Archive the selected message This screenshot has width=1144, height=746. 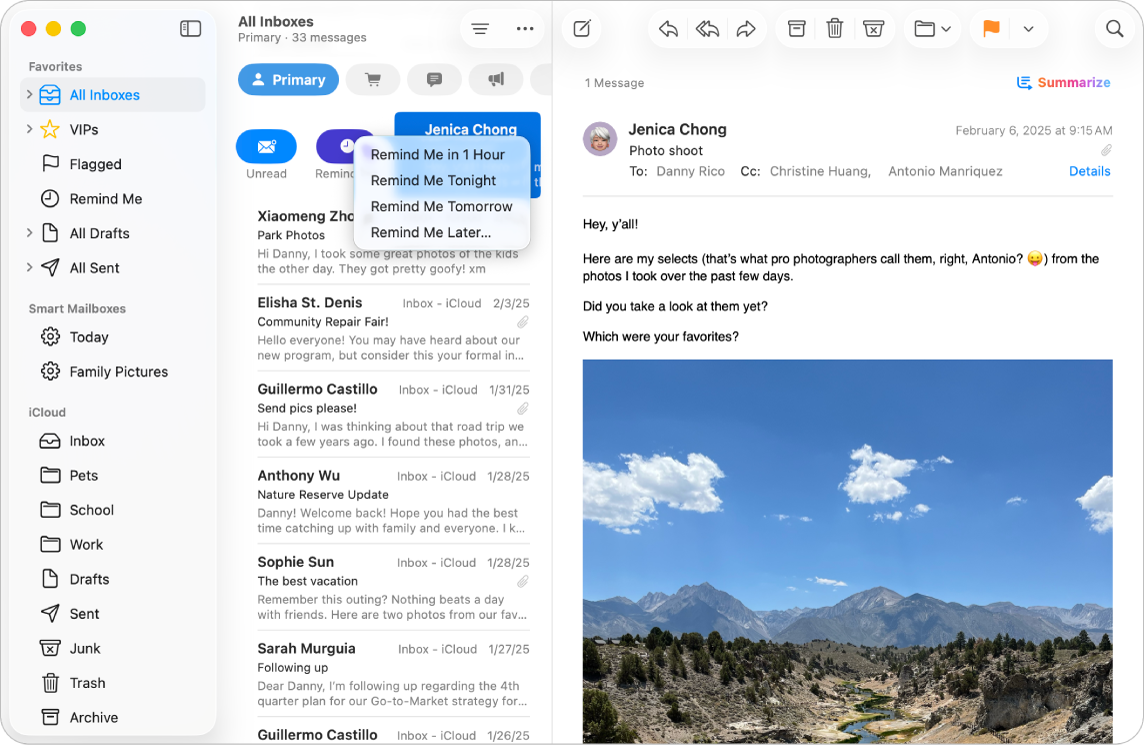(796, 28)
